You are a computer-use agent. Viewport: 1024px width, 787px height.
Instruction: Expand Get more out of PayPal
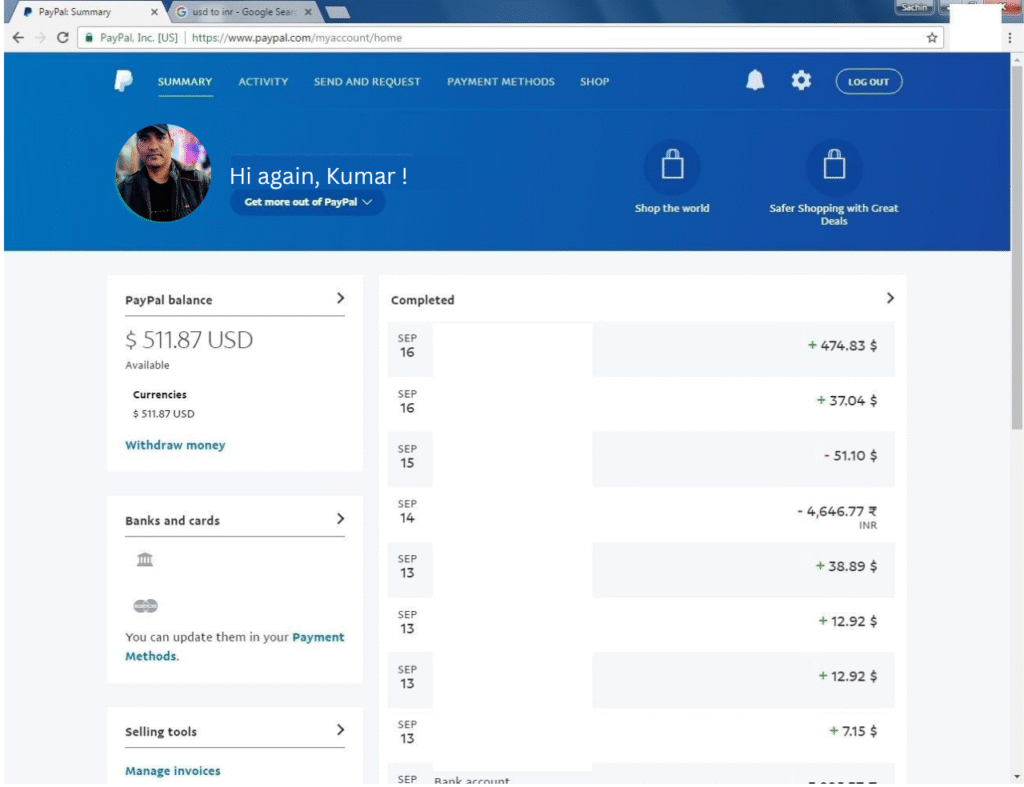click(307, 202)
